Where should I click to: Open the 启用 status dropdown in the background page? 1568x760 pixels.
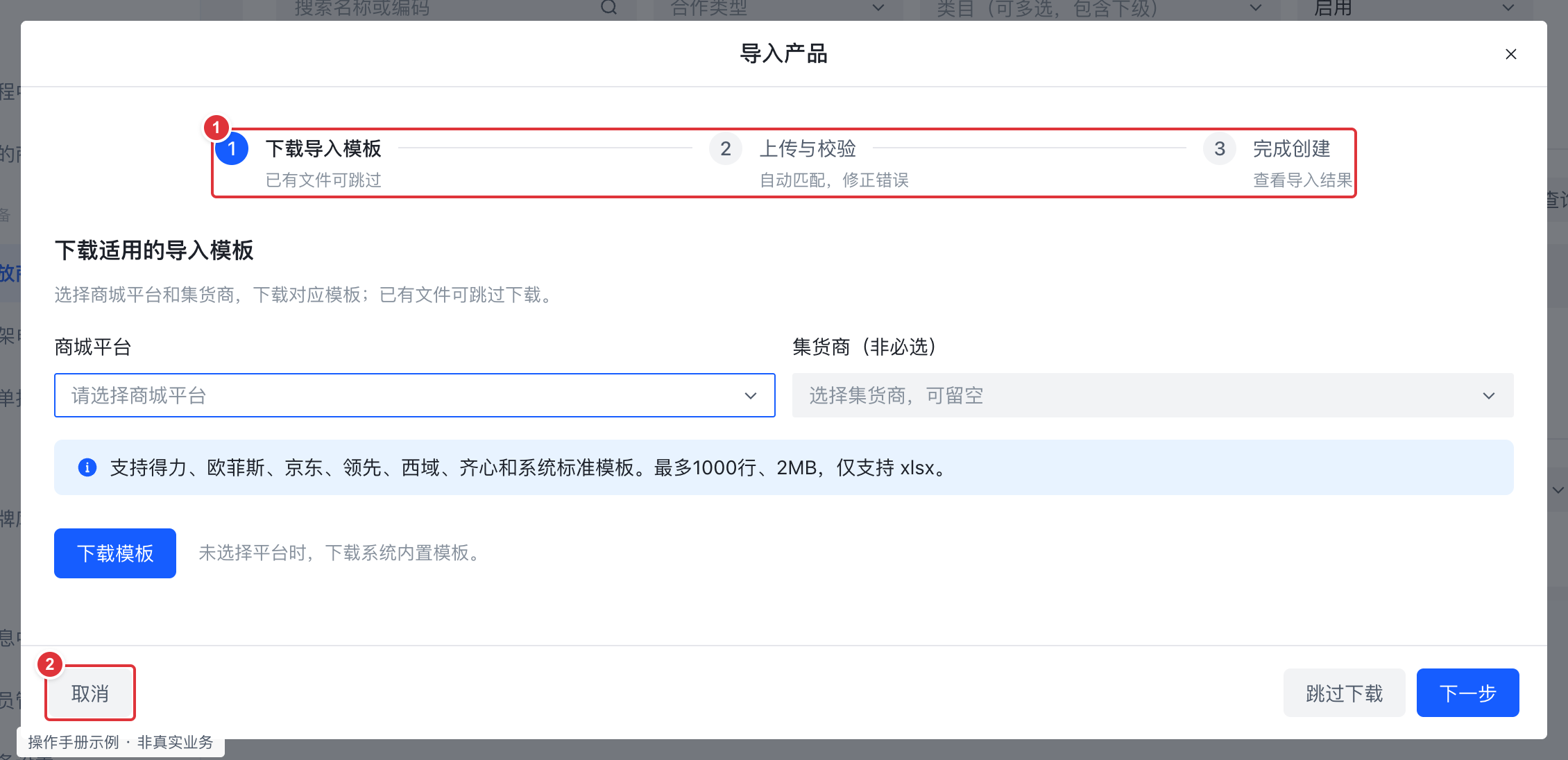tap(1414, 8)
